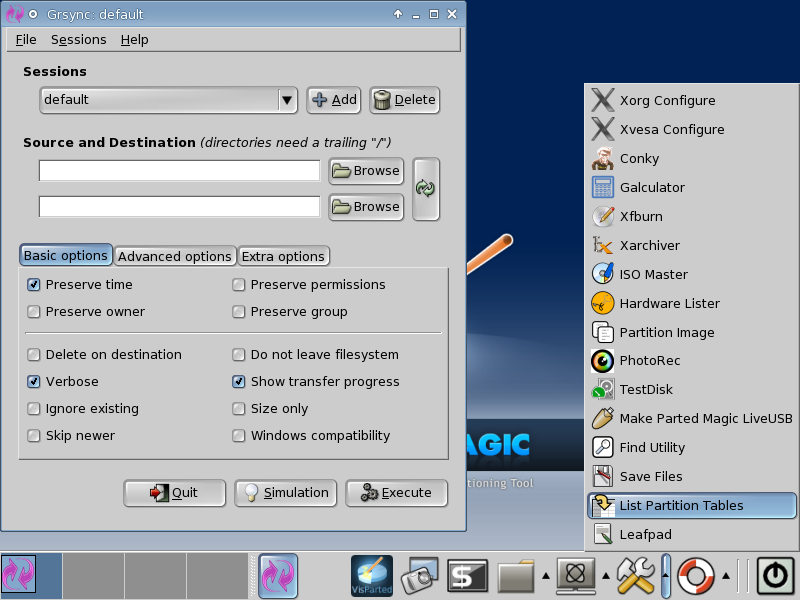Expand the arrow beside the lifebuoy icon
This screenshot has height=600, width=800.
(x=726, y=576)
